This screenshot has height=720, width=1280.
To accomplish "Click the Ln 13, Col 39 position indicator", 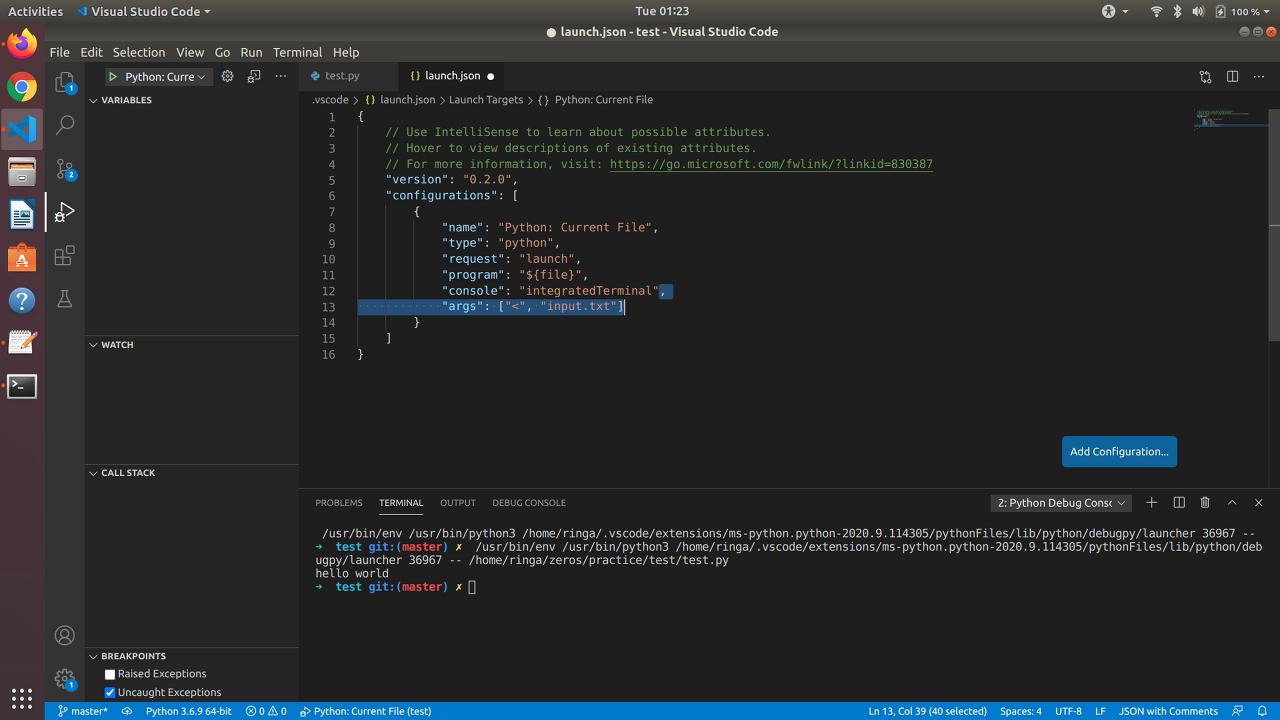I will [x=928, y=711].
